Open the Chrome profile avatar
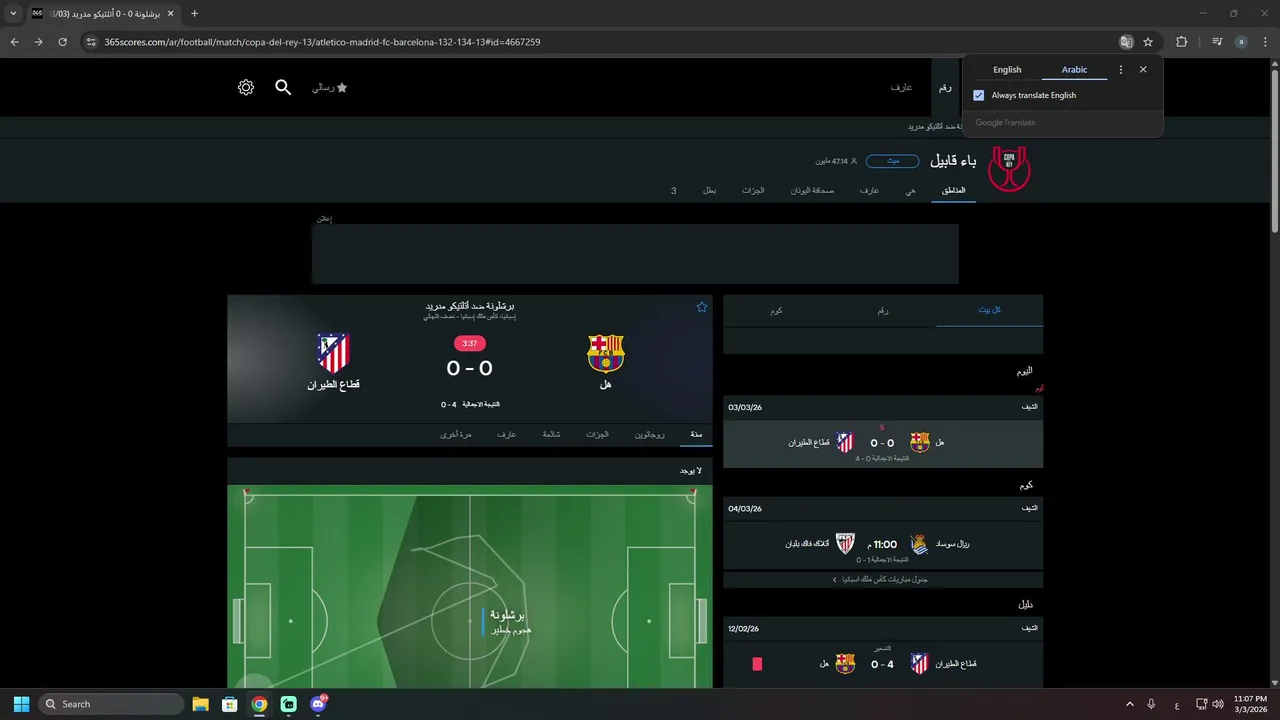Image resolution: width=1280 pixels, height=720 pixels. pyautogui.click(x=1241, y=42)
